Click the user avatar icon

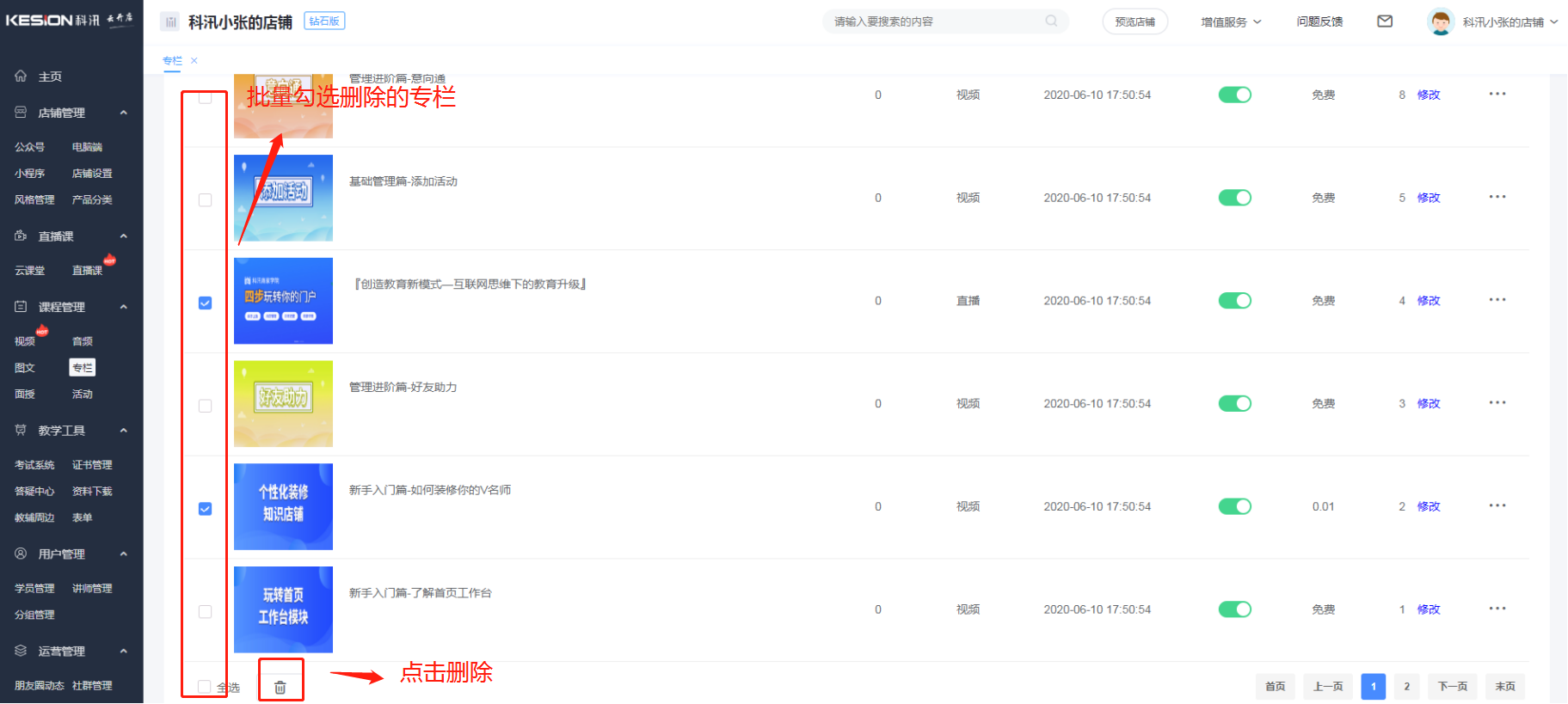coord(1440,21)
